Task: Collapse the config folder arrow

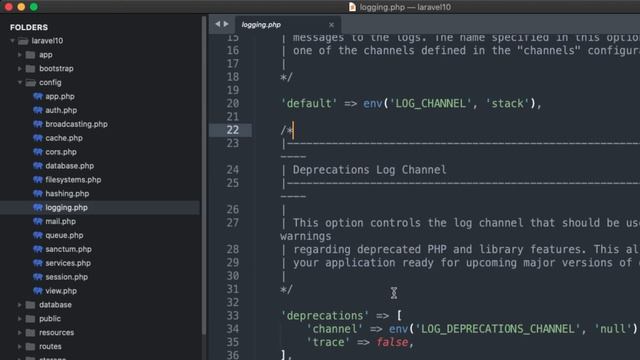Action: (20, 82)
